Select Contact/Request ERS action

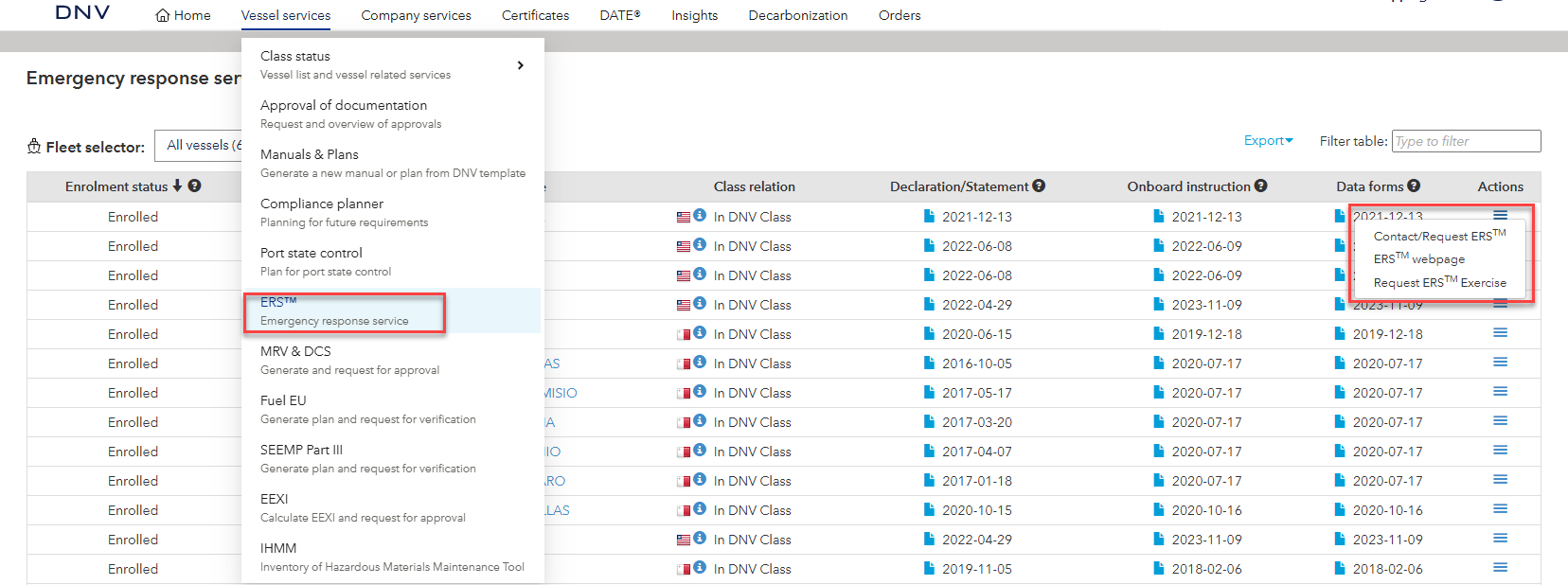click(1439, 235)
